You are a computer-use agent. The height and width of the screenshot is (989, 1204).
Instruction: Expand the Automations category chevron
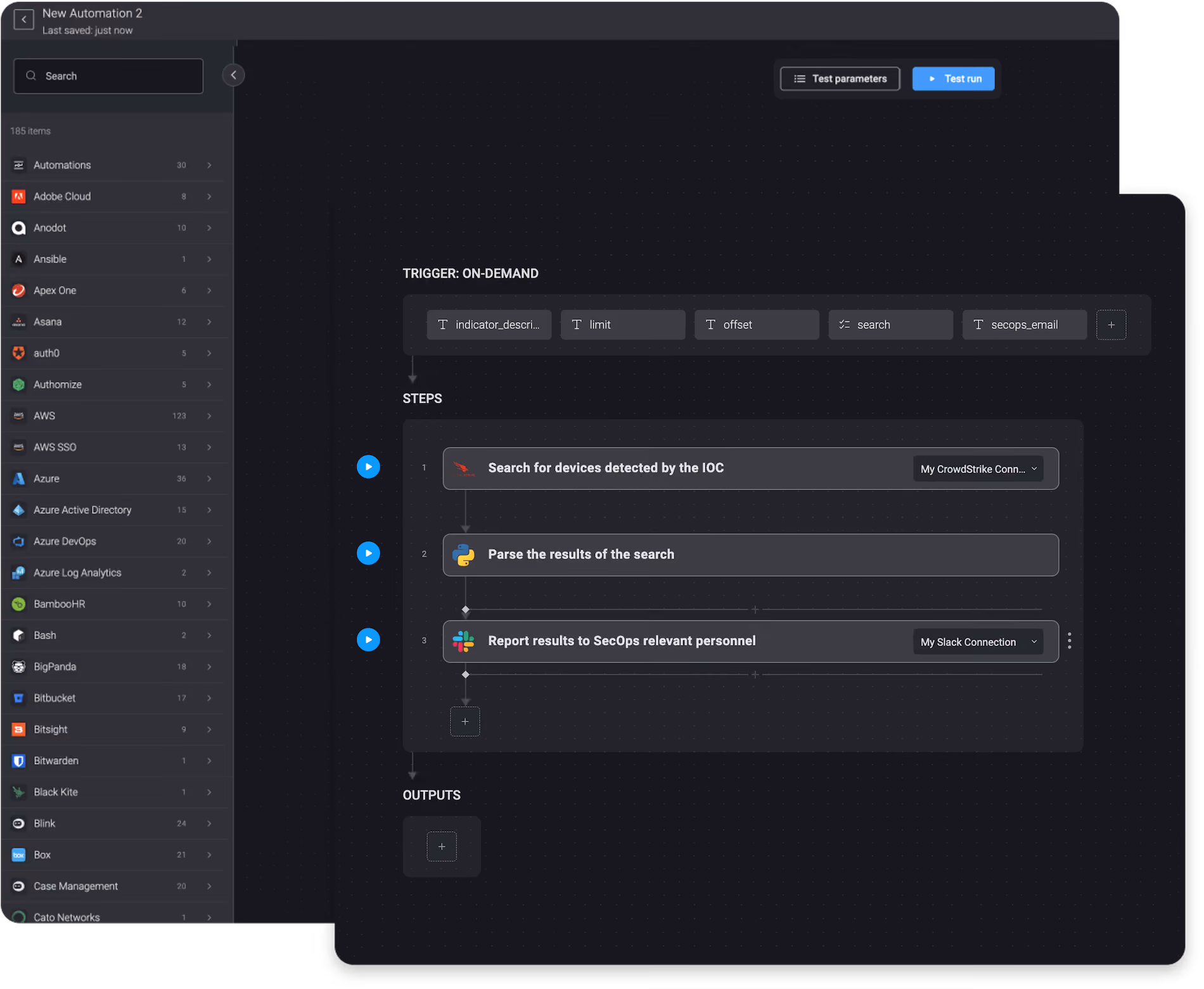pos(209,165)
